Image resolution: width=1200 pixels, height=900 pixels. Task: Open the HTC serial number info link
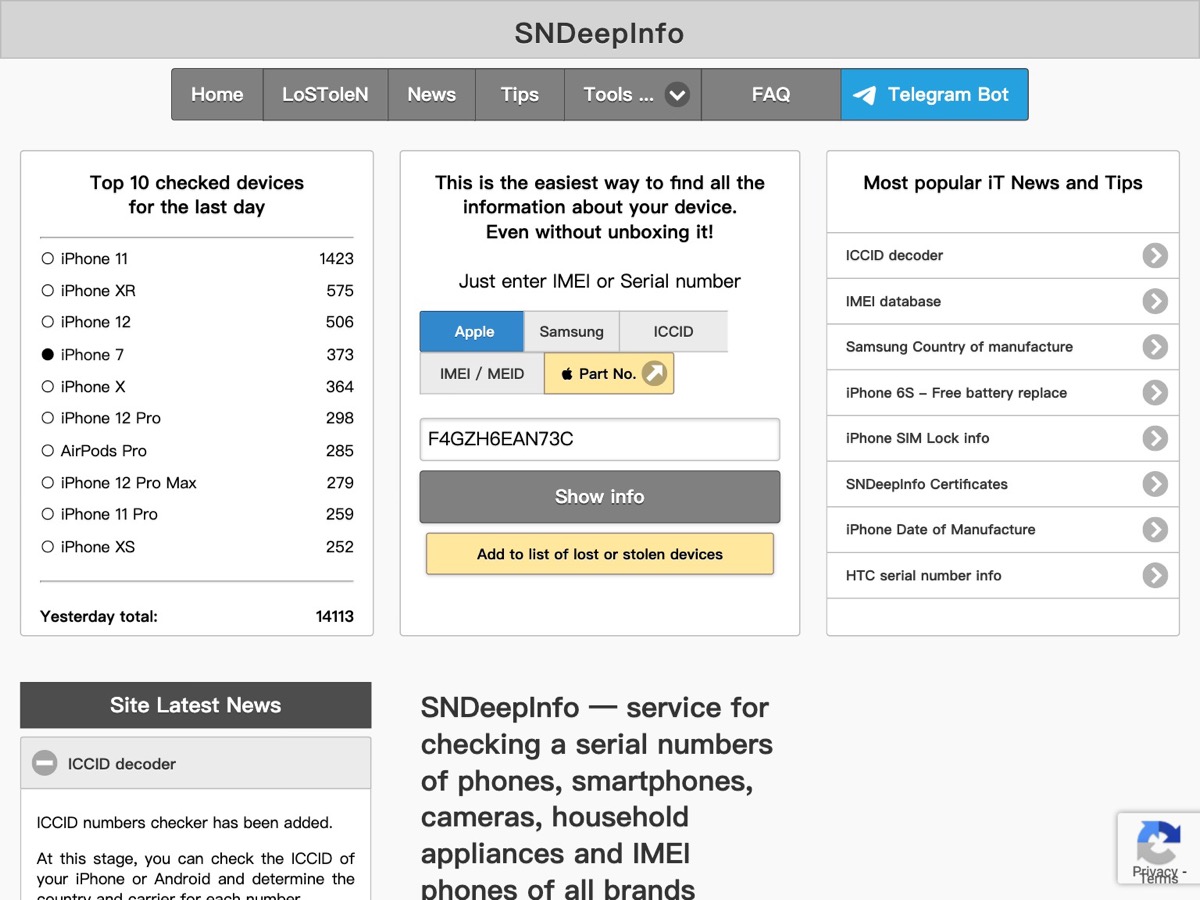1003,575
